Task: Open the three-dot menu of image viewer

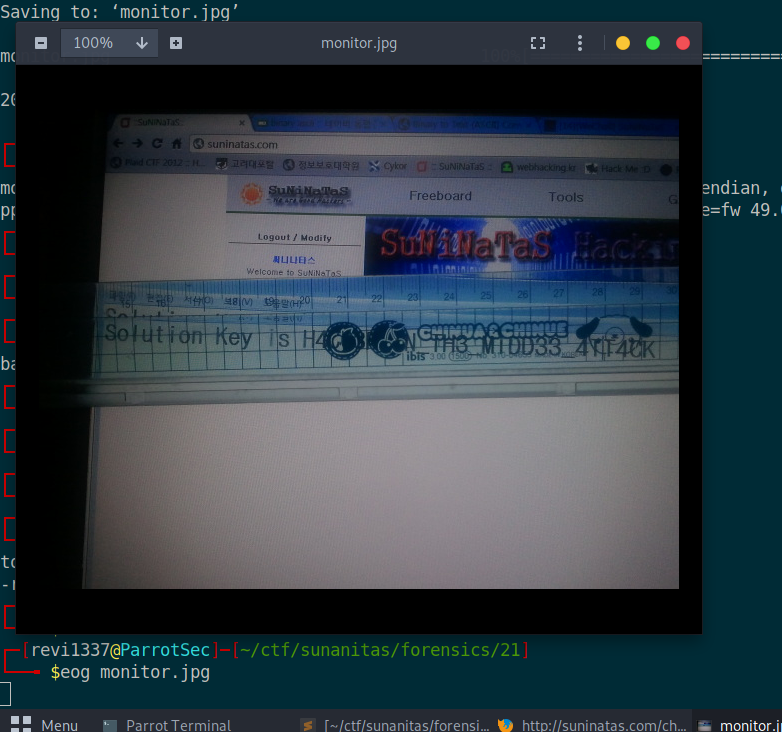Action: [x=580, y=43]
